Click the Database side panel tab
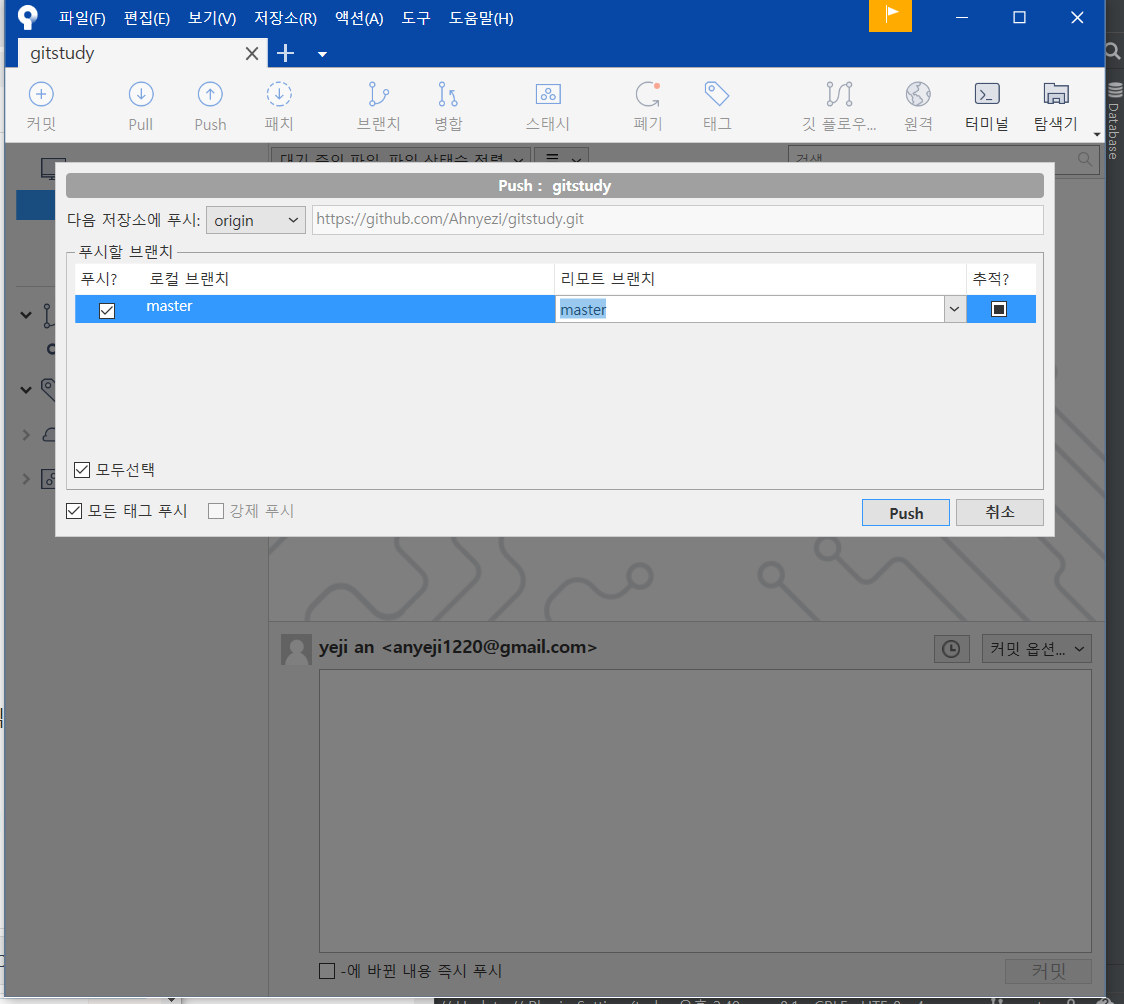The width and height of the screenshot is (1124, 1004). click(1114, 122)
